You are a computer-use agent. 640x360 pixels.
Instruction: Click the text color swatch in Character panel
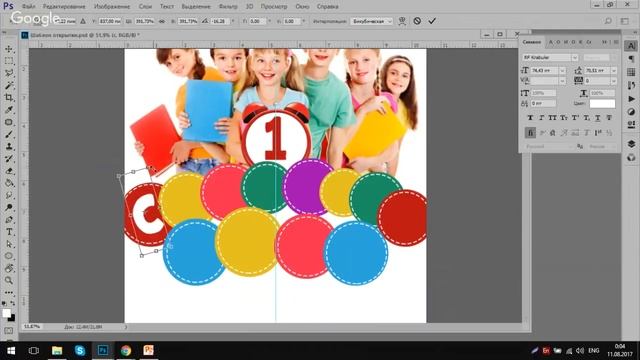(x=602, y=103)
